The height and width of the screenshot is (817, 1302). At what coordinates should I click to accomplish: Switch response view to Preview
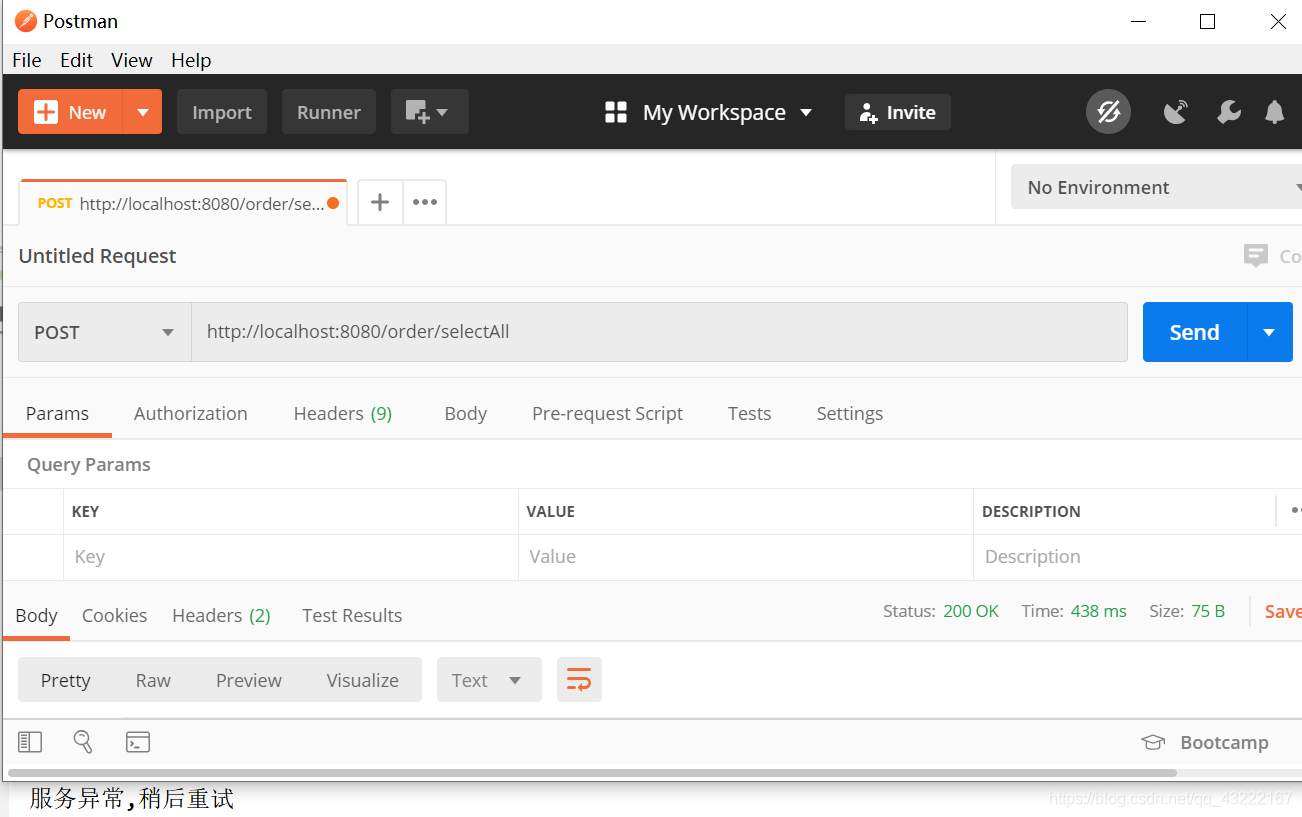tap(249, 680)
